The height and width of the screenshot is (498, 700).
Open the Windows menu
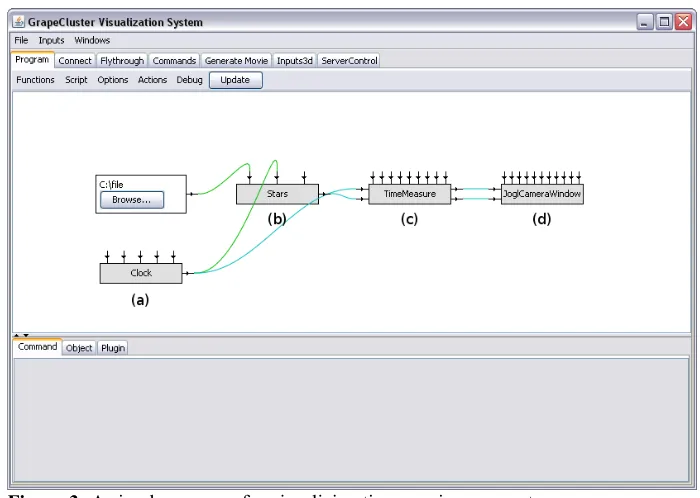[x=92, y=40]
